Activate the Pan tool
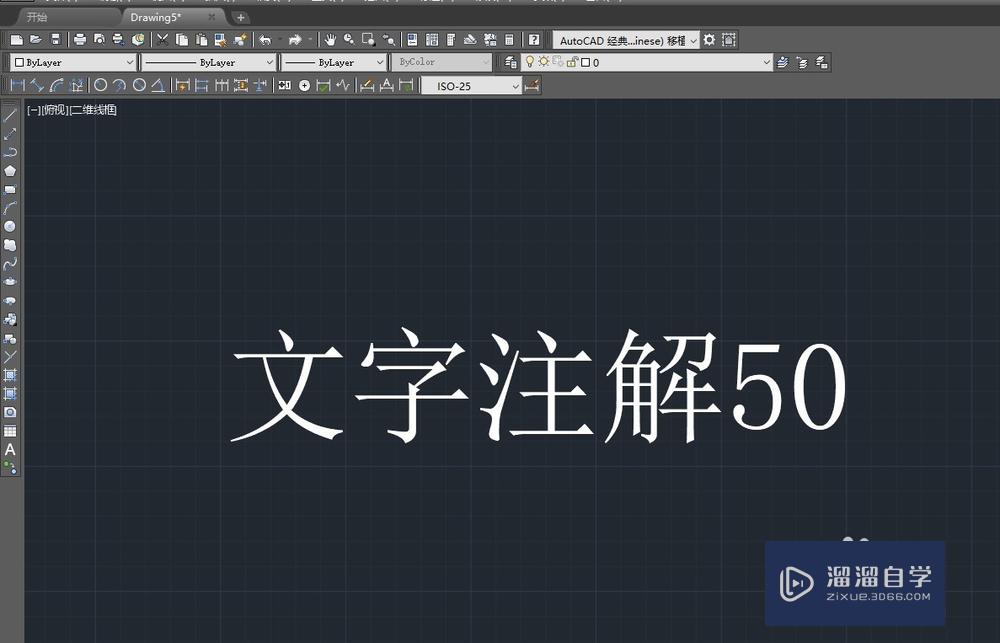1000x643 pixels. 330,39
